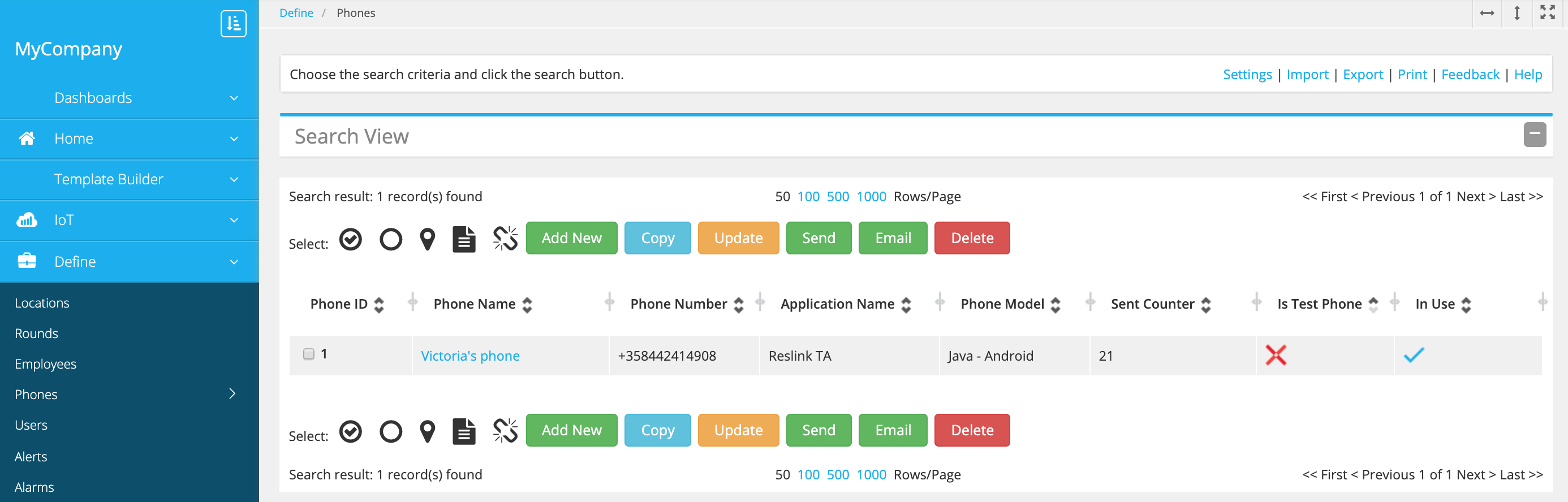The image size is (1568, 502).
Task: Open the Victoria's phone record link
Action: point(470,356)
